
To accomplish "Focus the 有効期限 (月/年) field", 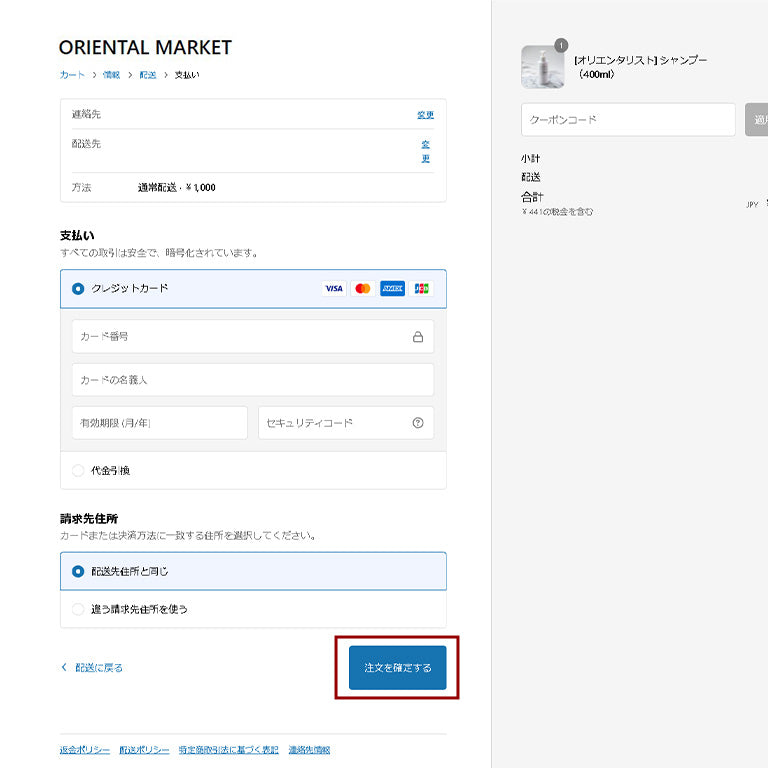I will [160, 423].
